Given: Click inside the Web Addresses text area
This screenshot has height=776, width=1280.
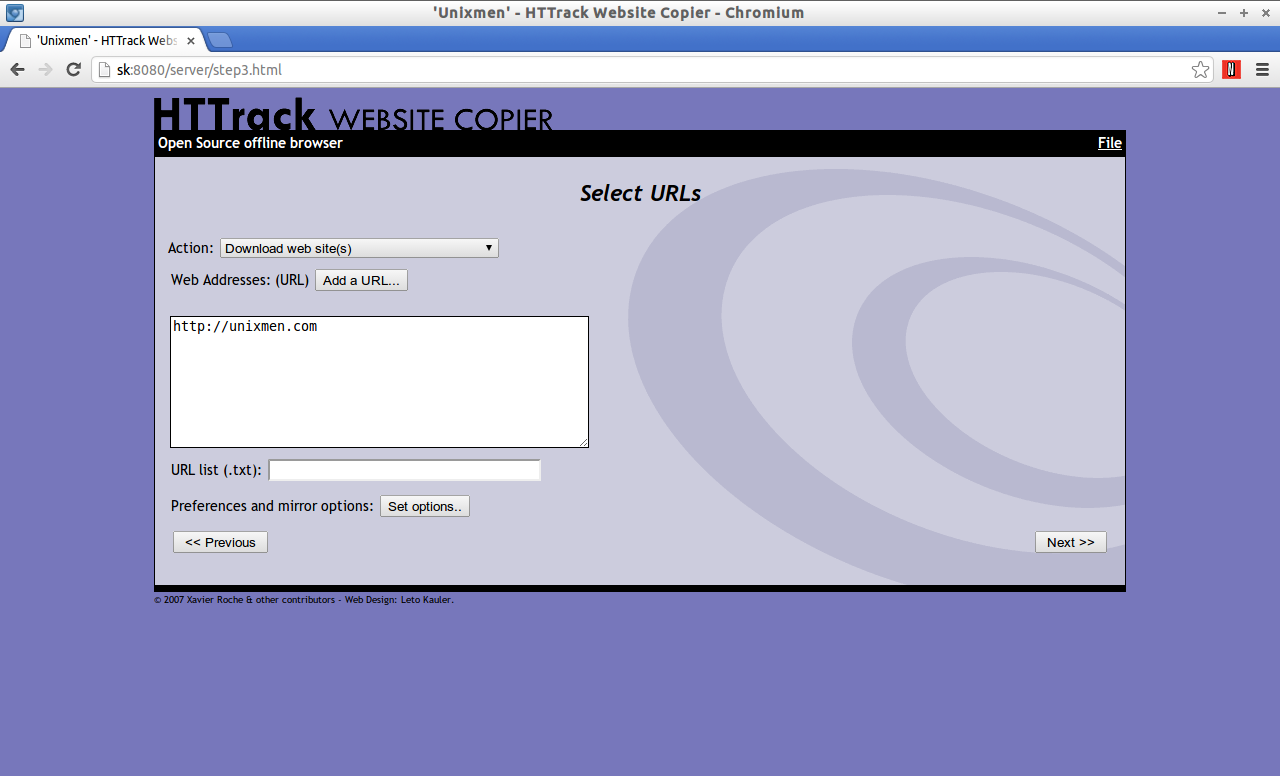Looking at the screenshot, I should coord(379,382).
